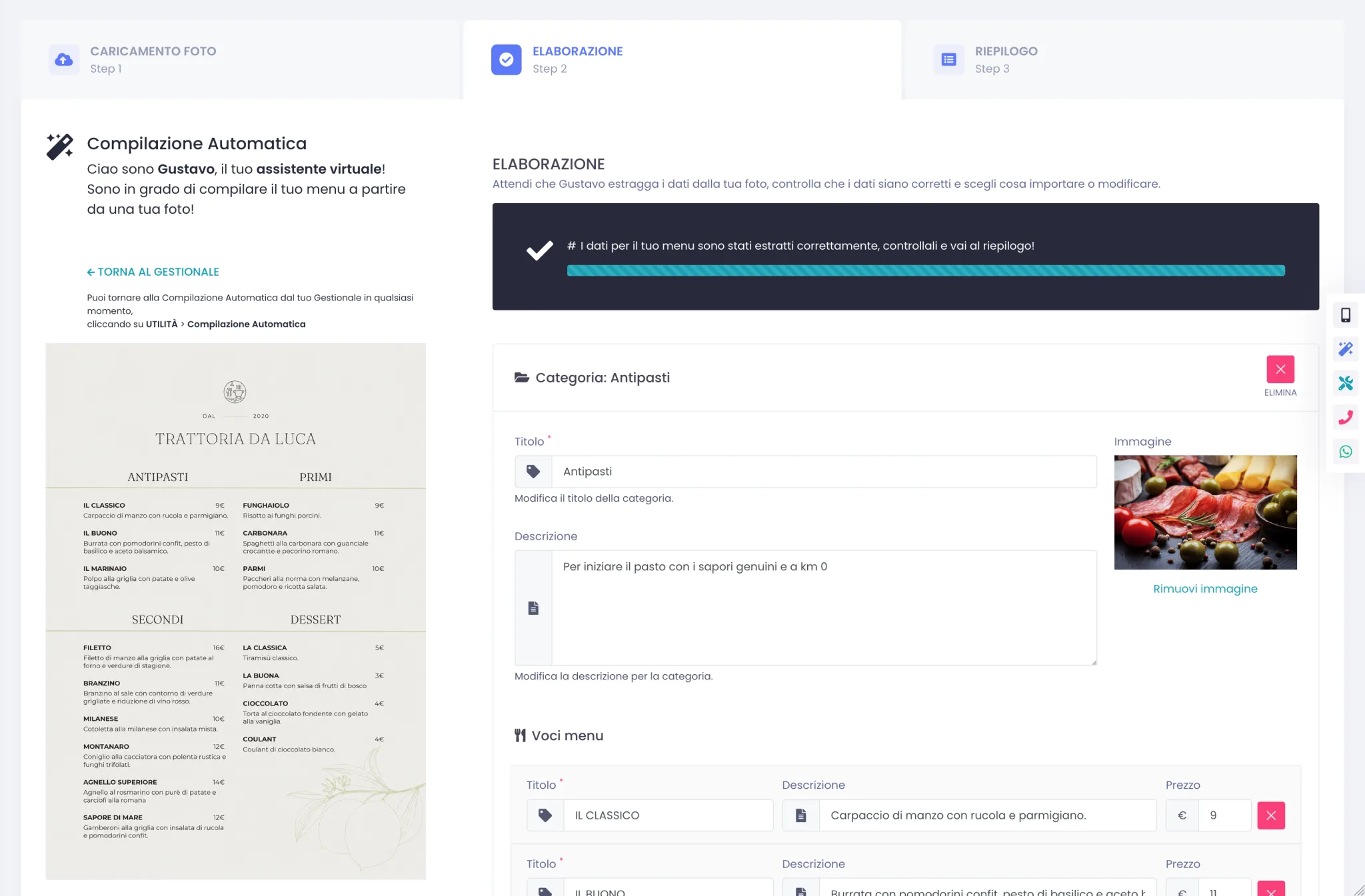Click the euro icon beside price 9
1365x896 pixels.
(1182, 815)
